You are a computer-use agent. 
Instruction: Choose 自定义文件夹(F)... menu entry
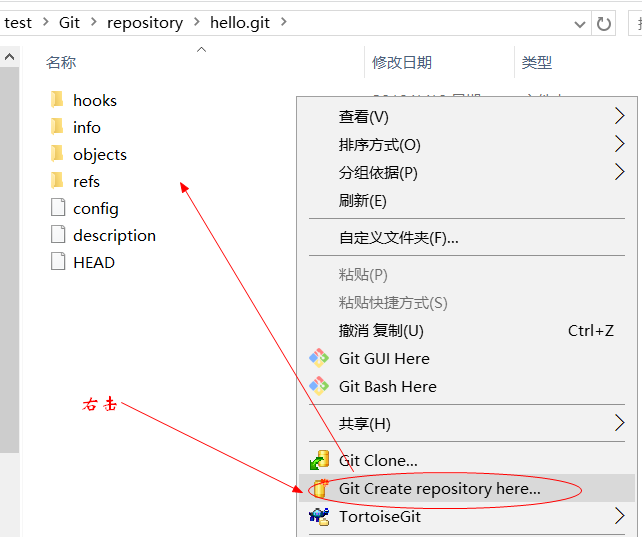pyautogui.click(x=467, y=237)
